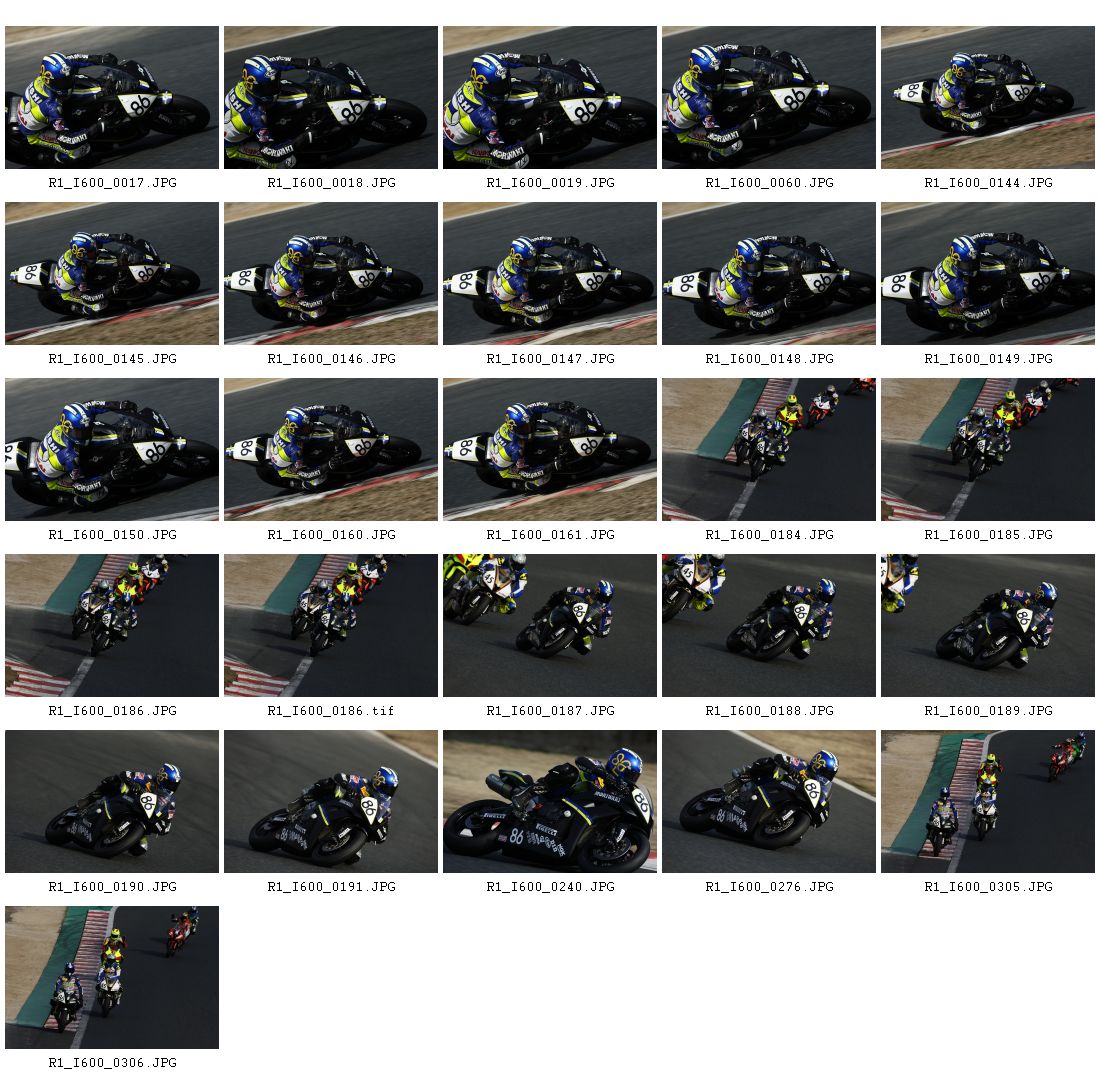
Task: Select thumbnail R1_I600_0017.JPG
Action: click(112, 98)
